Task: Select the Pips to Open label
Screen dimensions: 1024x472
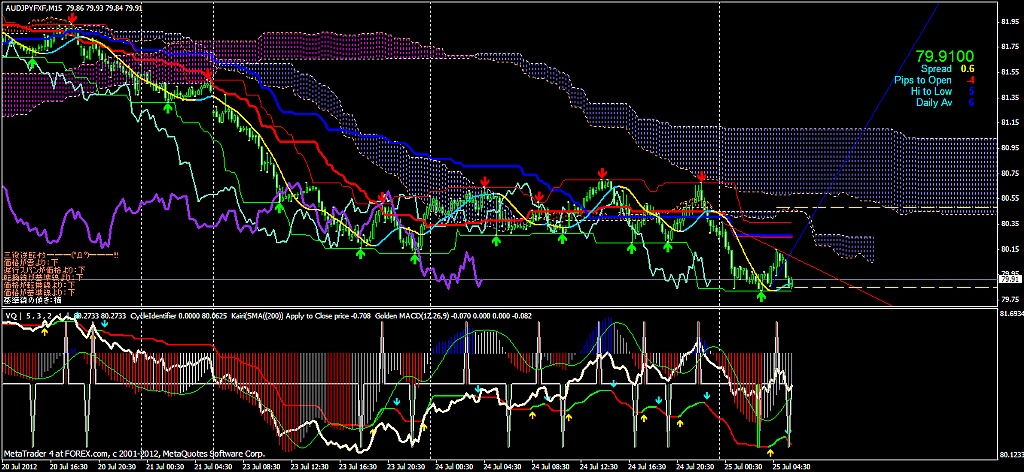Action: [x=923, y=80]
